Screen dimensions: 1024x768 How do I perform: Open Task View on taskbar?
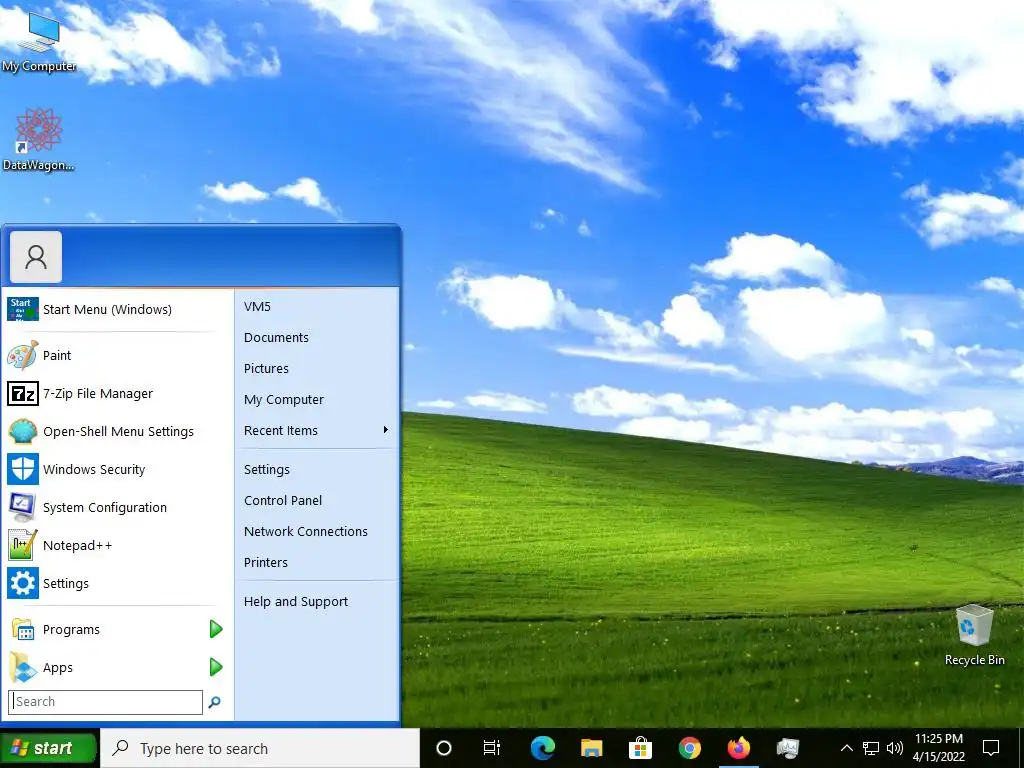(492, 748)
